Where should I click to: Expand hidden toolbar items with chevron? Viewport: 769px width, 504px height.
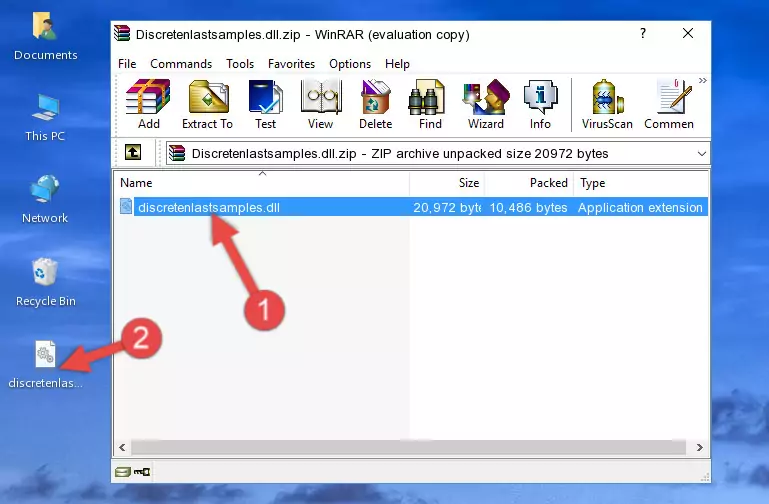[703, 80]
